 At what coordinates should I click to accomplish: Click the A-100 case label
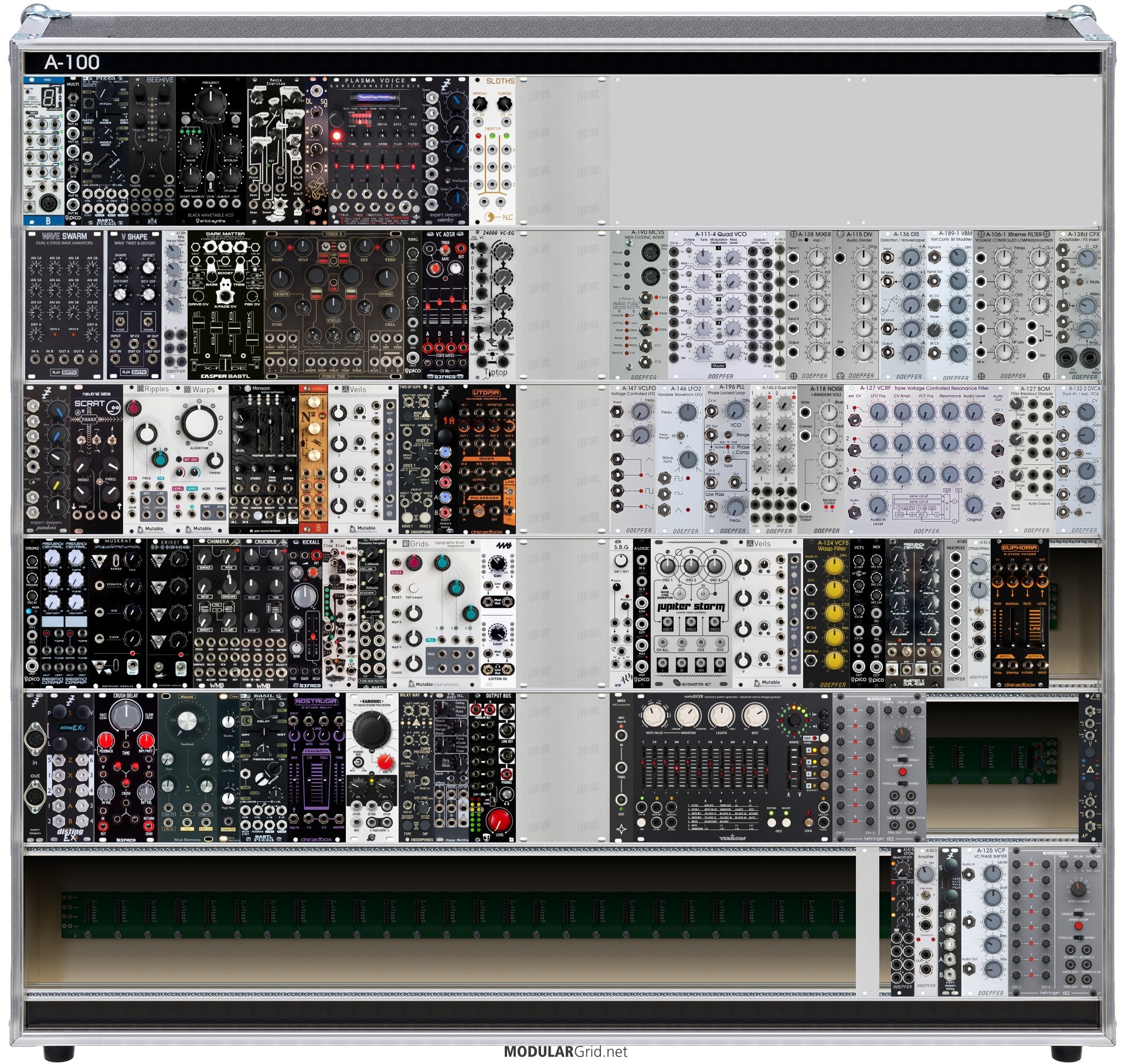point(72,62)
